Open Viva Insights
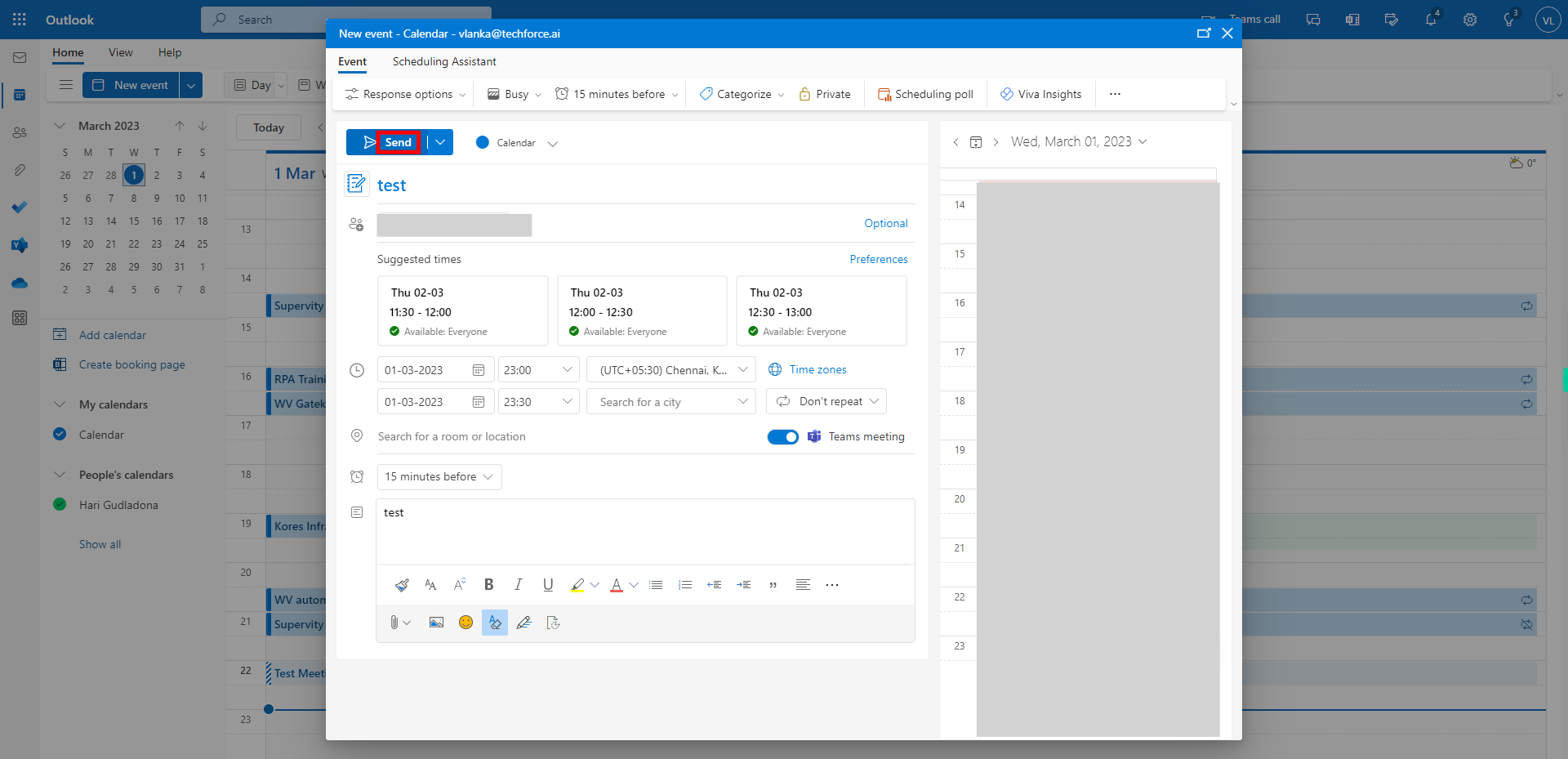 [x=1041, y=94]
